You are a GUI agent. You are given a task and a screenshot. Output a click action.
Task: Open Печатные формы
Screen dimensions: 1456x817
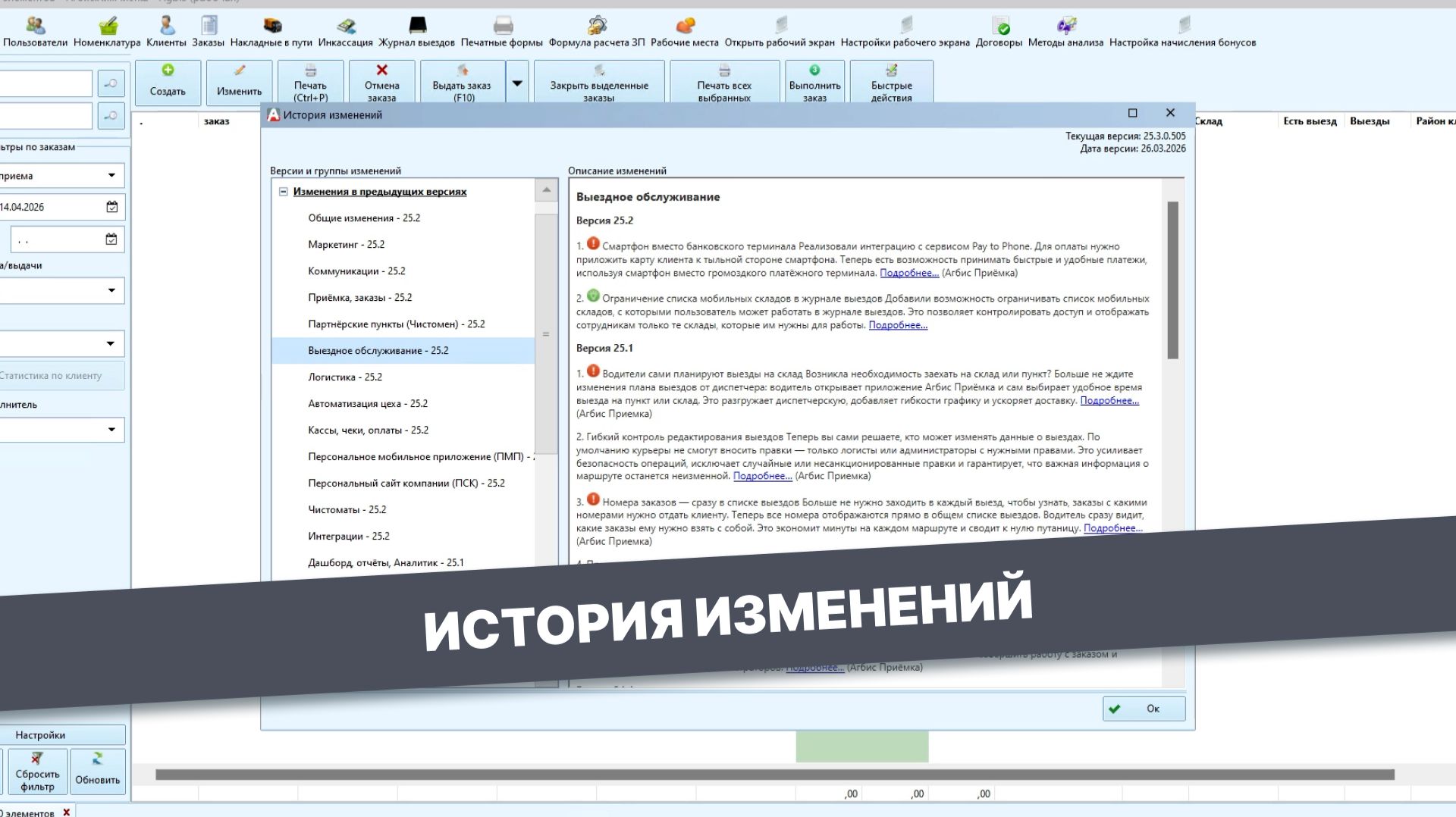[x=501, y=30]
